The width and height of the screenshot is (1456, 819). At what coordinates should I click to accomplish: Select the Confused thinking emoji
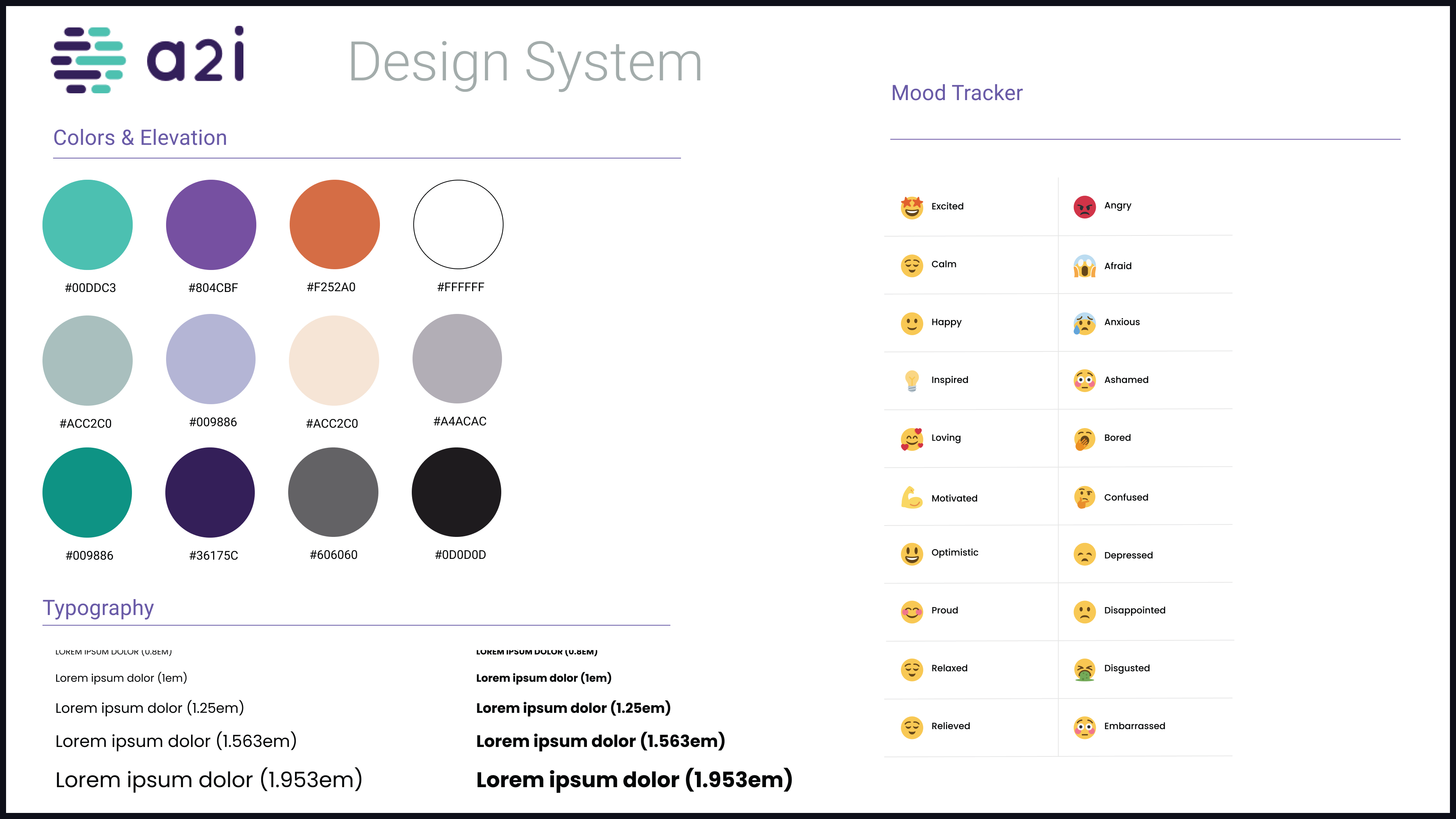coord(1084,497)
